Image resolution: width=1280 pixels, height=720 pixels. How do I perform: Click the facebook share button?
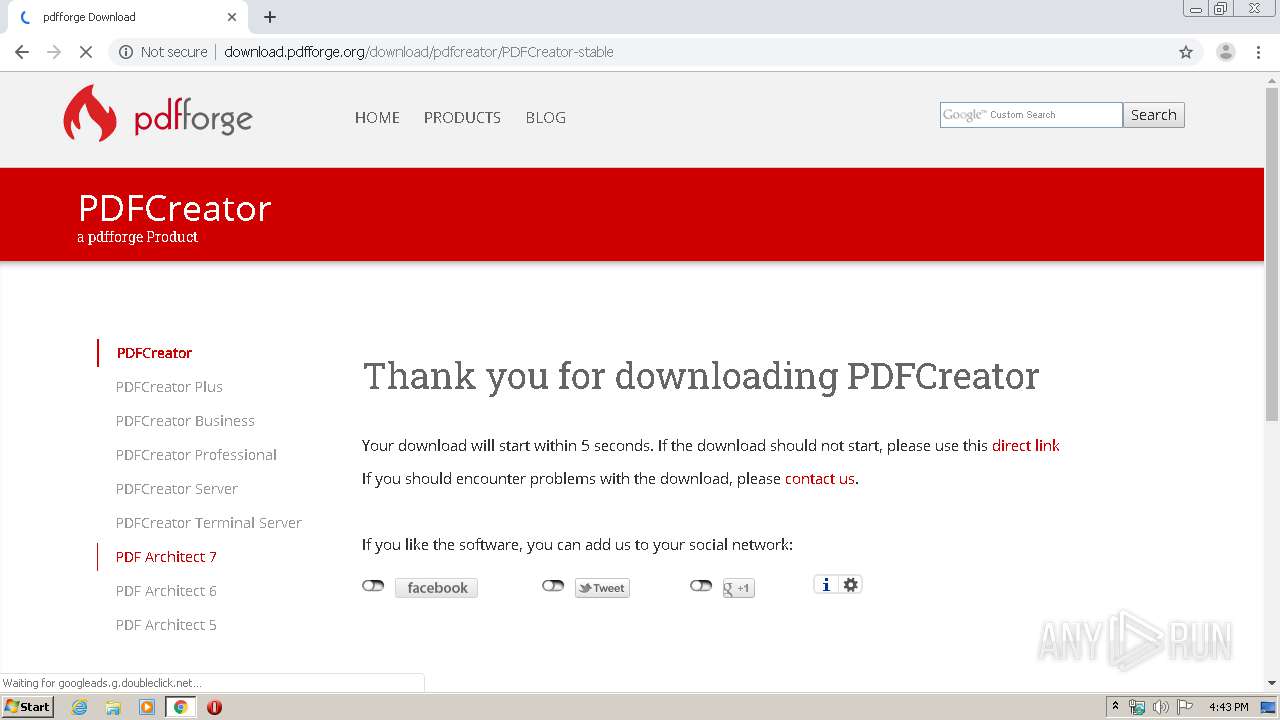coord(436,588)
